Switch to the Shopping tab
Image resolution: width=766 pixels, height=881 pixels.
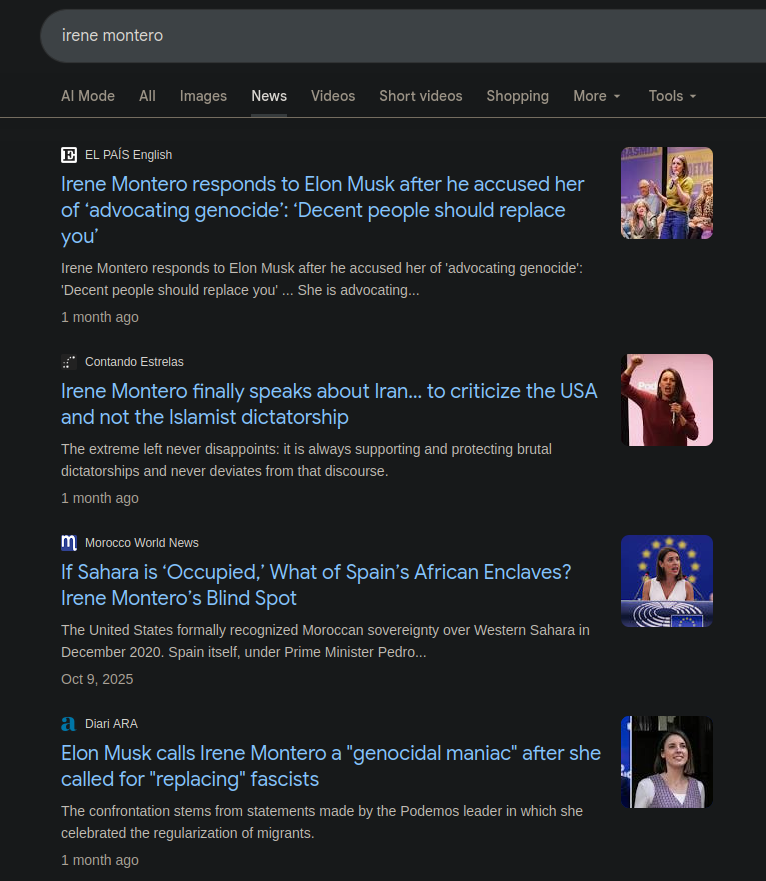tap(518, 96)
